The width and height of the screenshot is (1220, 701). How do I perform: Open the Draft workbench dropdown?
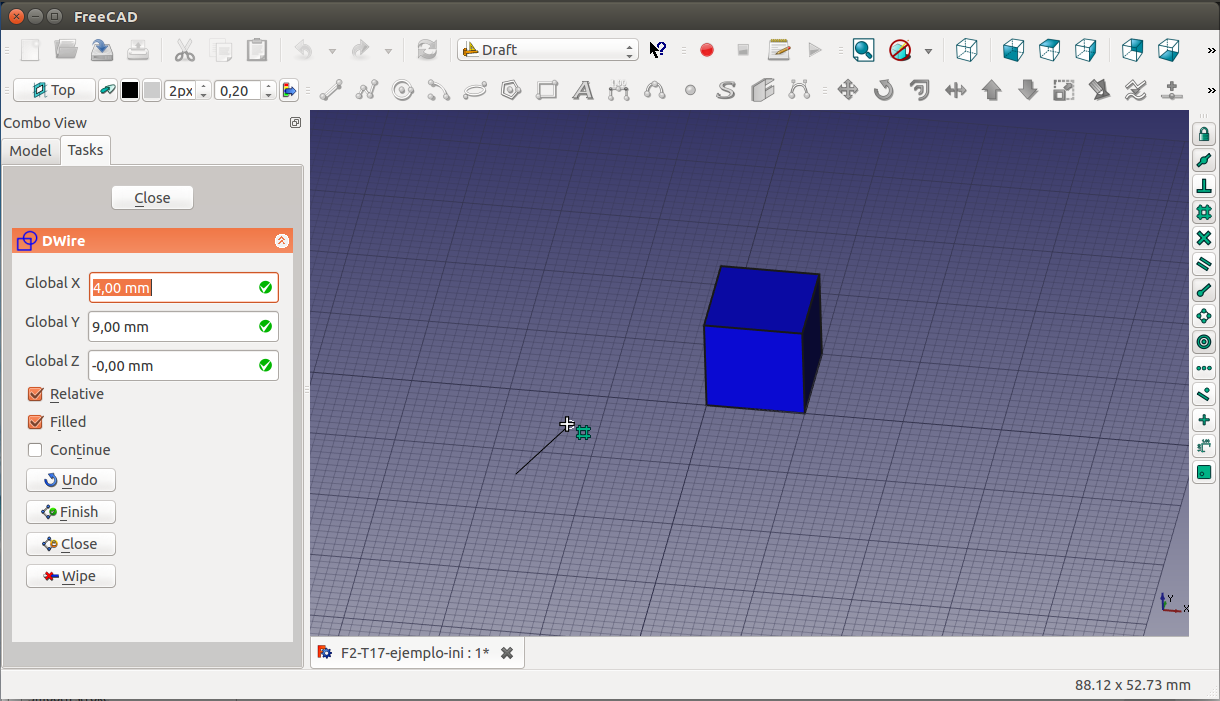click(x=547, y=50)
